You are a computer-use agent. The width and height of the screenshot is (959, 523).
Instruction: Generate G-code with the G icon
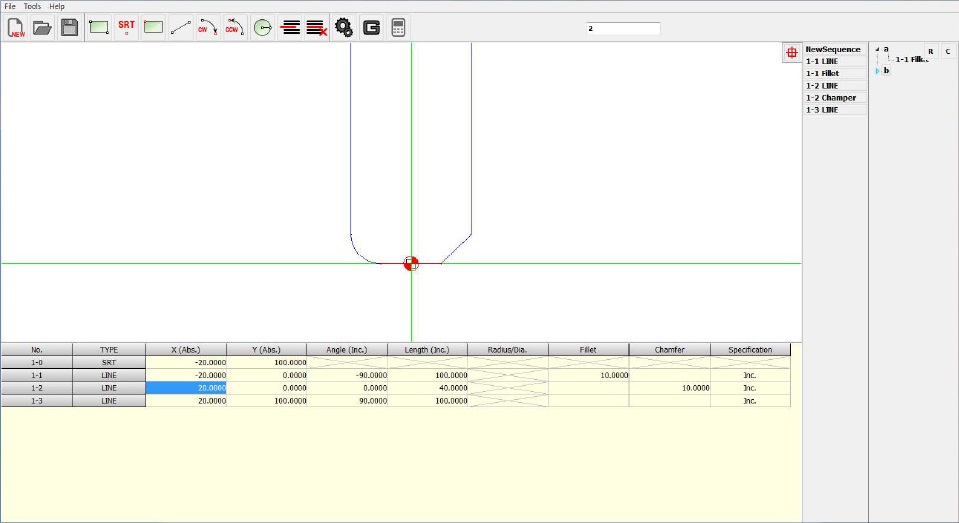pos(371,28)
